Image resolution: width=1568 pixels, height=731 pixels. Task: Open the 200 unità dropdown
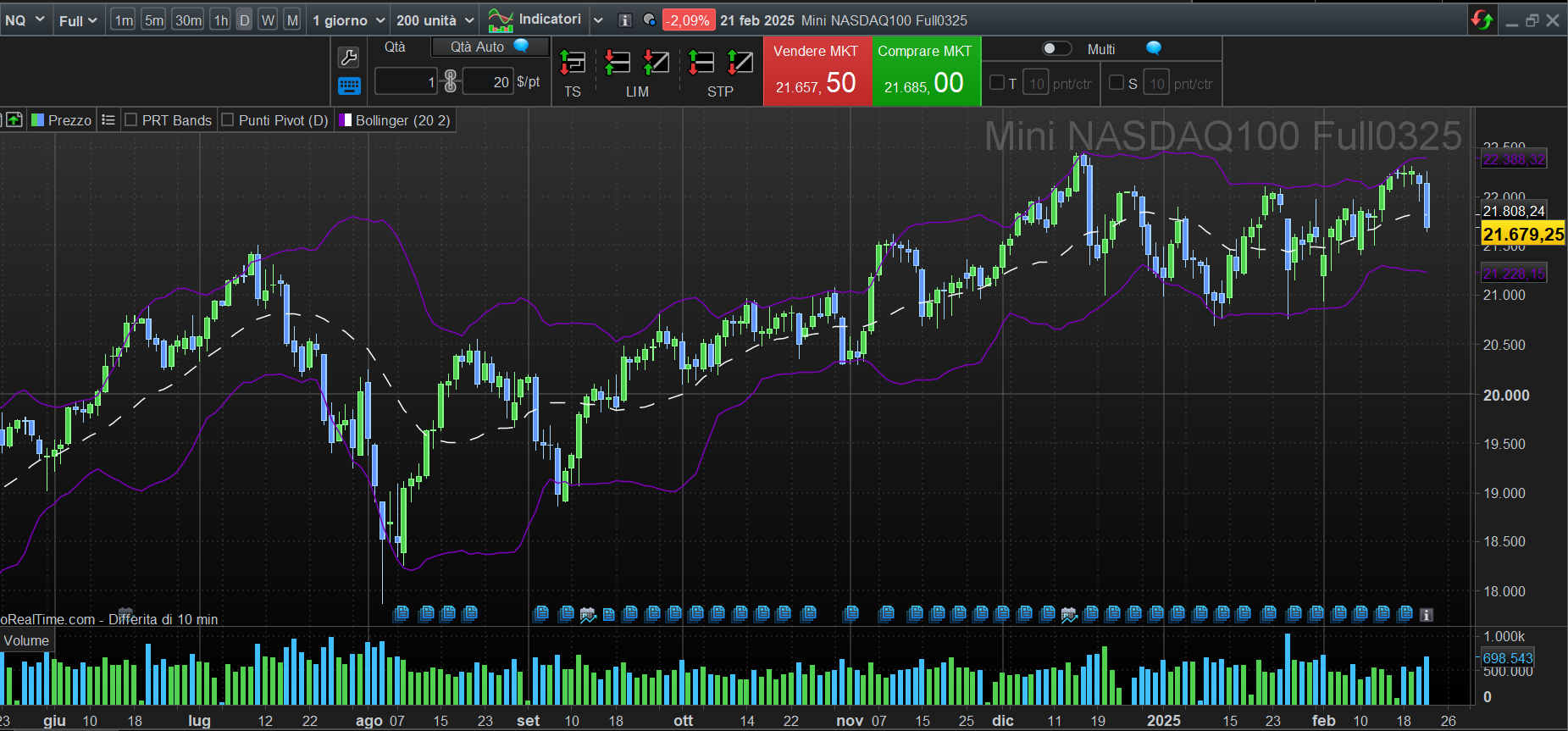(435, 20)
